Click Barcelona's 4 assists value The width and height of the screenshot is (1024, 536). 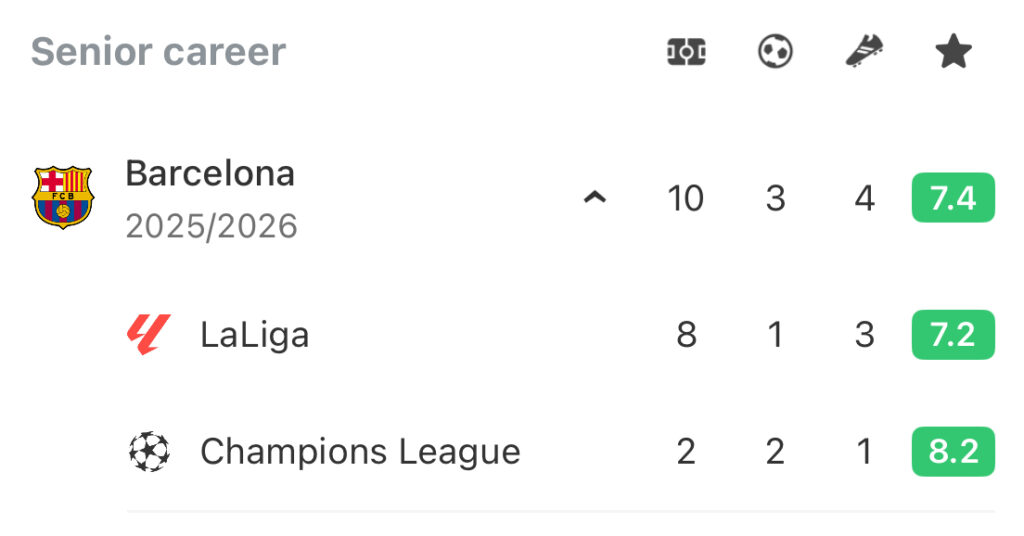(864, 198)
